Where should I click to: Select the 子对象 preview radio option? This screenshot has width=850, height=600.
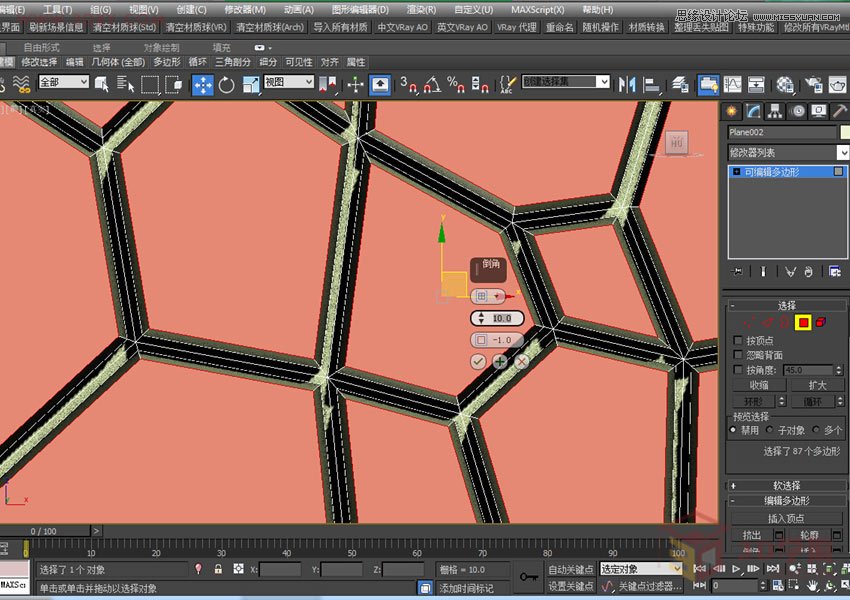click(x=771, y=430)
